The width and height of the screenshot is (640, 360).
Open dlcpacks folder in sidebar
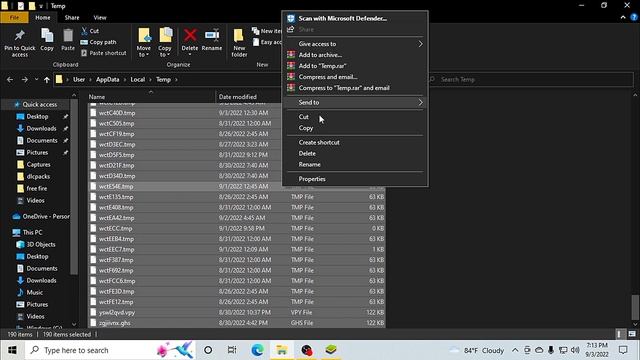click(x=38, y=176)
